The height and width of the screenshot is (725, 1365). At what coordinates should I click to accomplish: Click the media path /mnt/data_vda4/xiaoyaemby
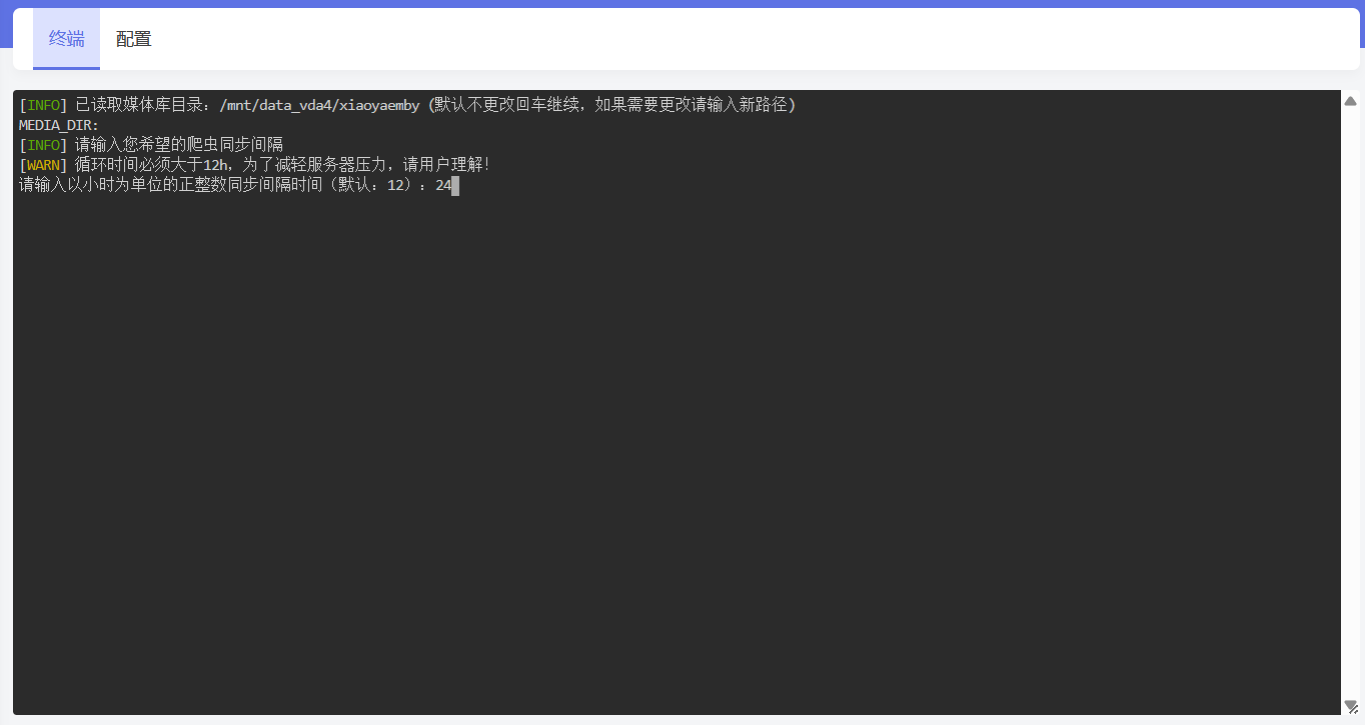[x=319, y=105]
